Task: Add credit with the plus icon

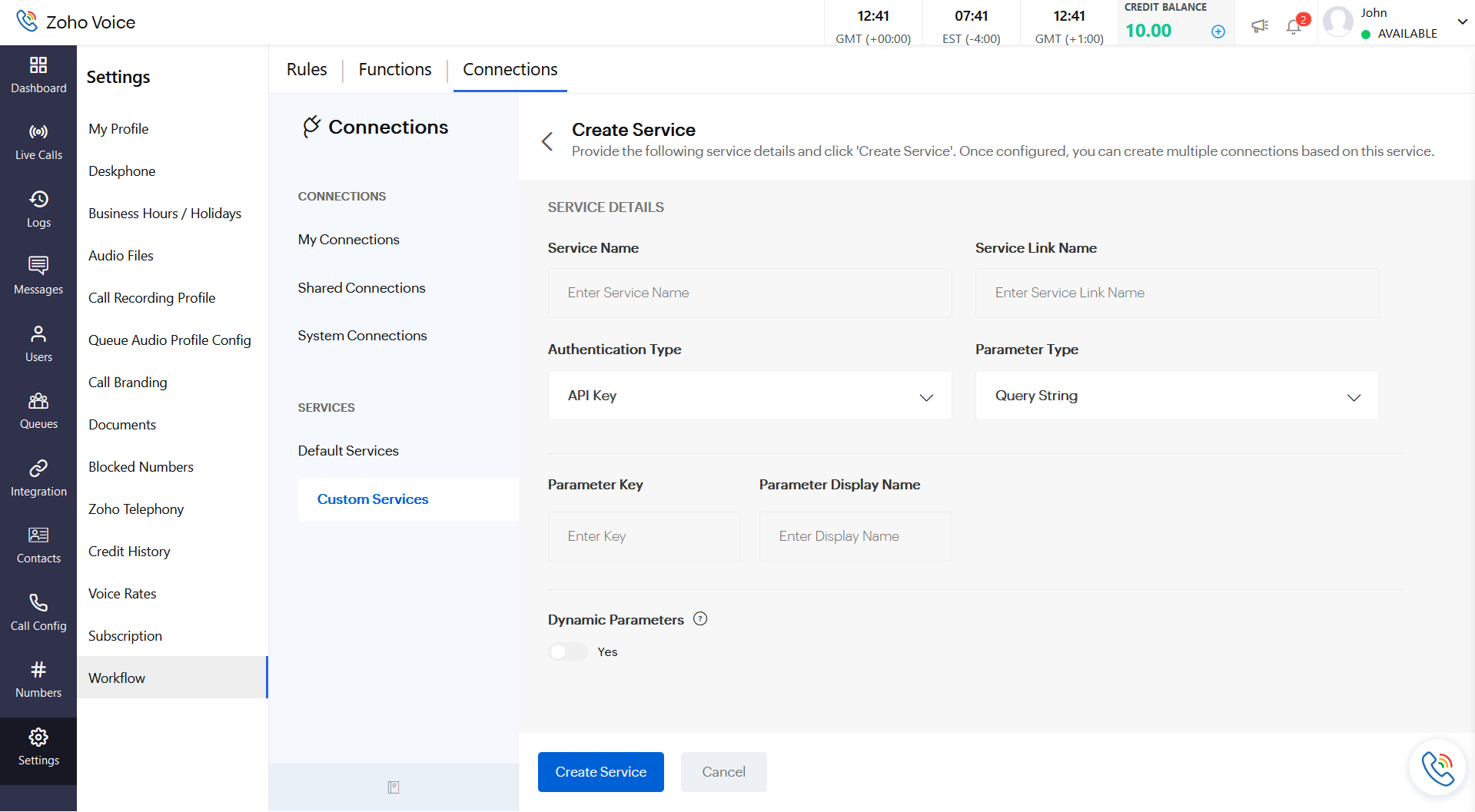Action: tap(1218, 31)
